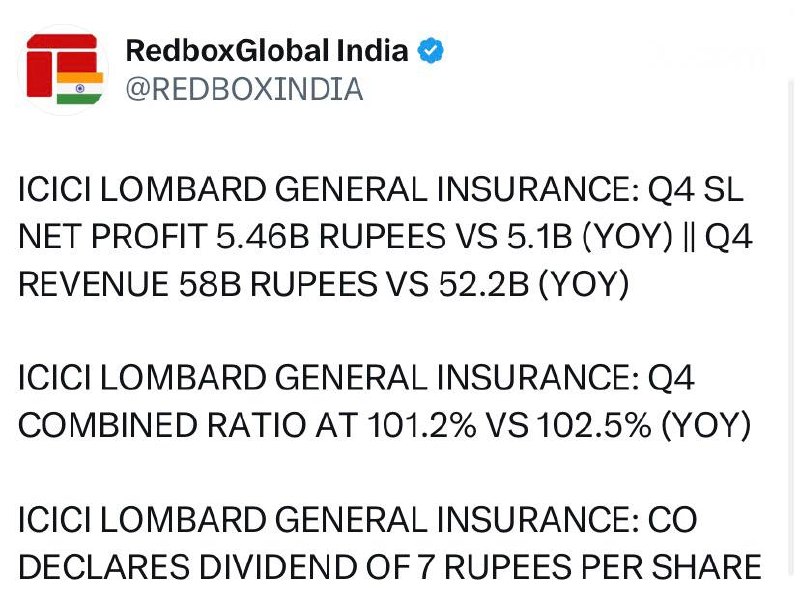Click the "101.2%" ratio value

tap(419, 425)
